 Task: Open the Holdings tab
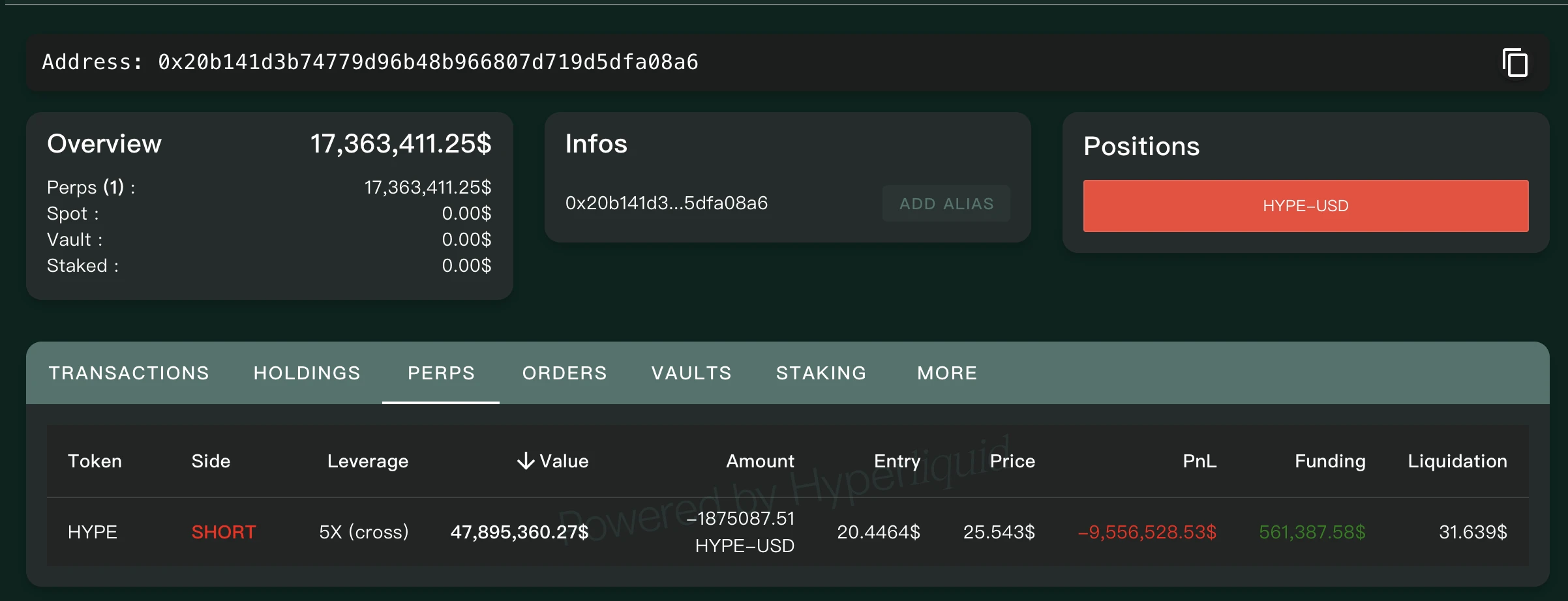tap(307, 373)
